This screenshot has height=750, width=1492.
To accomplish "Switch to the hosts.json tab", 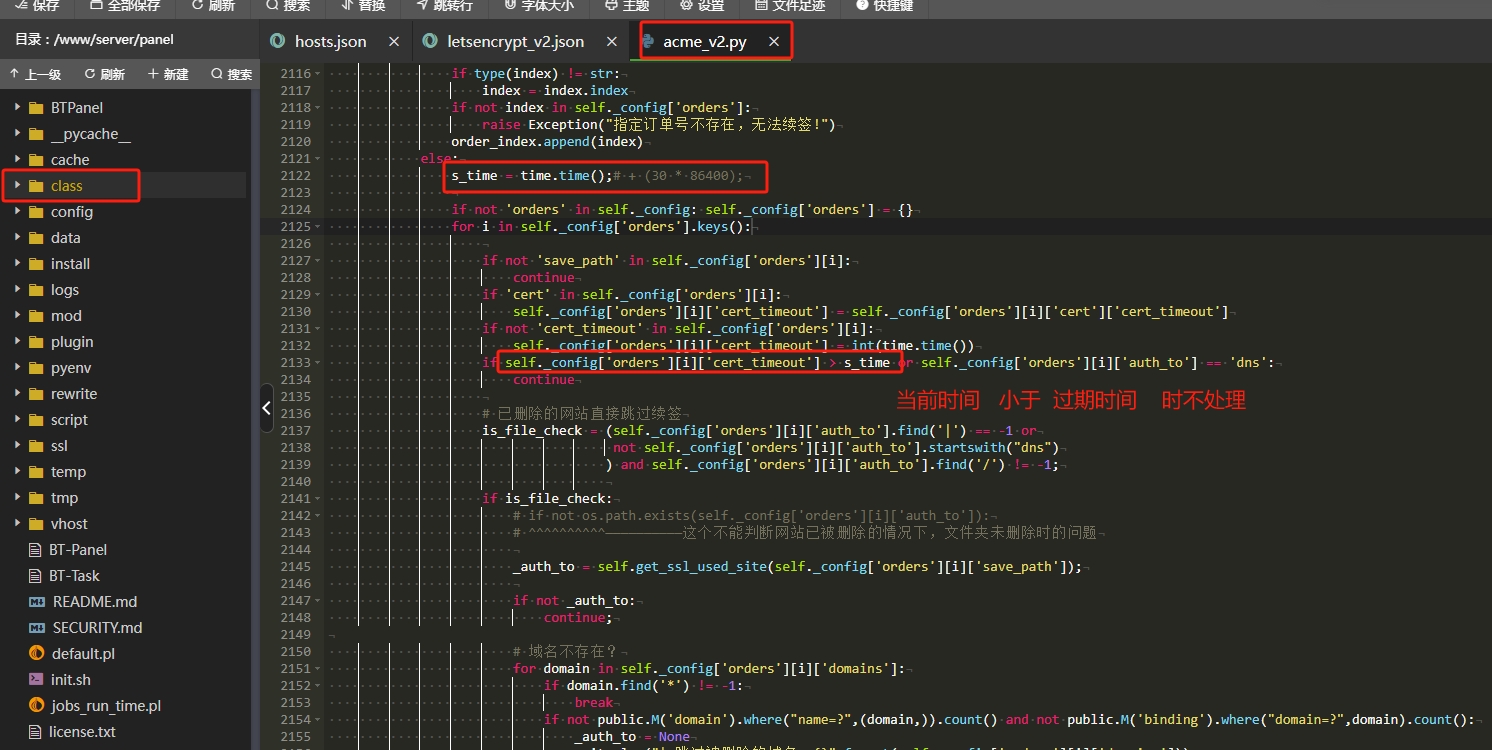I will (x=330, y=41).
